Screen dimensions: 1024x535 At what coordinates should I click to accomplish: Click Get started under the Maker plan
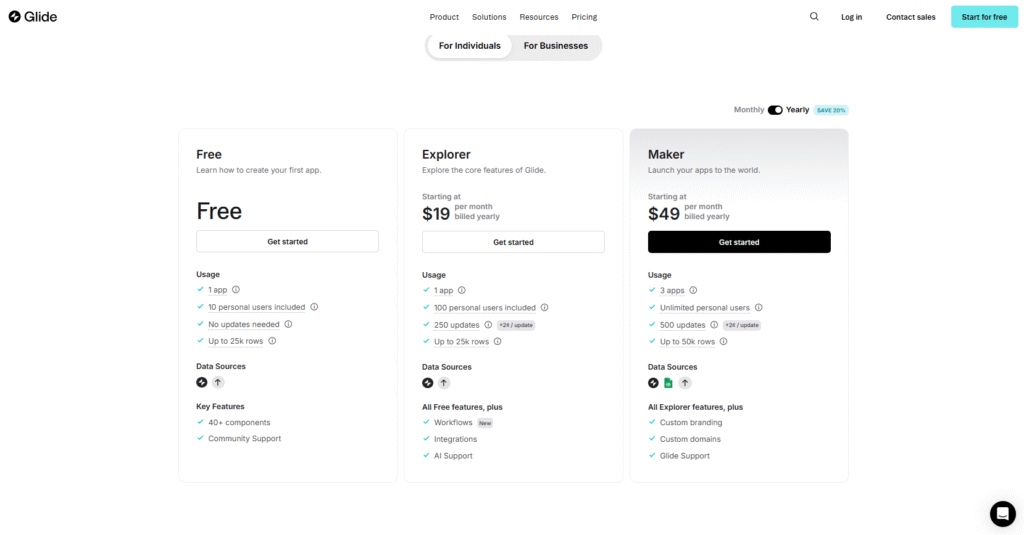pyautogui.click(x=739, y=242)
